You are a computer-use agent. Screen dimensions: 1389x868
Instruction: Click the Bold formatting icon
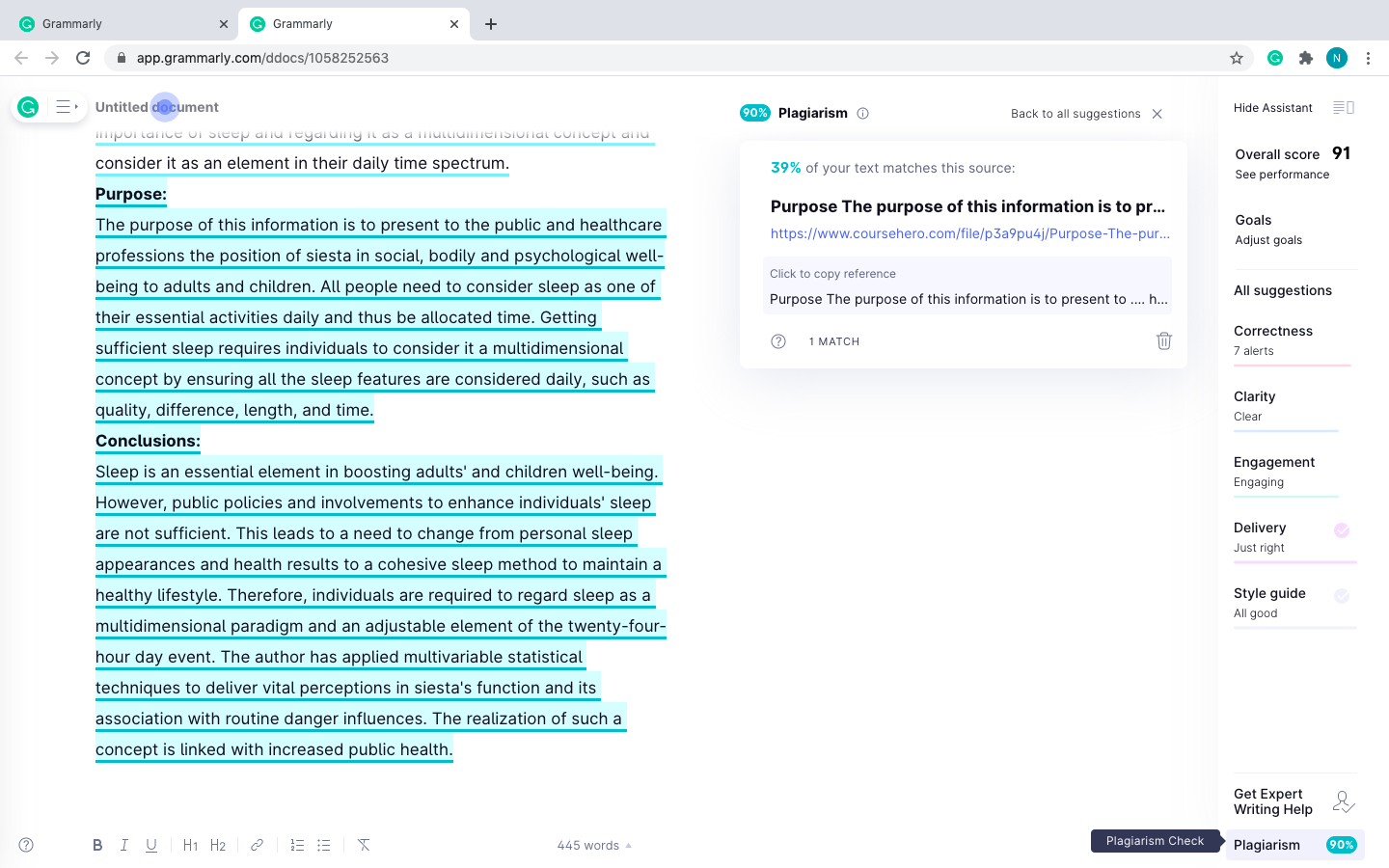tap(97, 845)
